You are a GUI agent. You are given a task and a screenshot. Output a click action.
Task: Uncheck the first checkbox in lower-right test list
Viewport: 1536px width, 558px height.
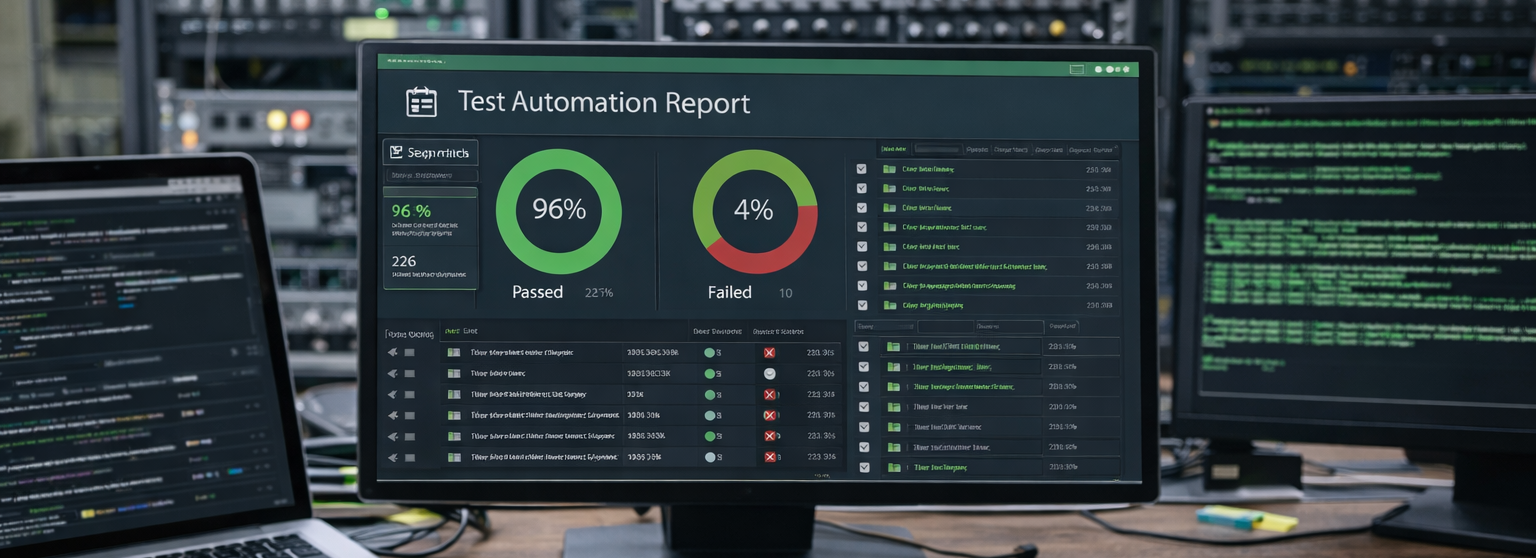[x=864, y=347]
